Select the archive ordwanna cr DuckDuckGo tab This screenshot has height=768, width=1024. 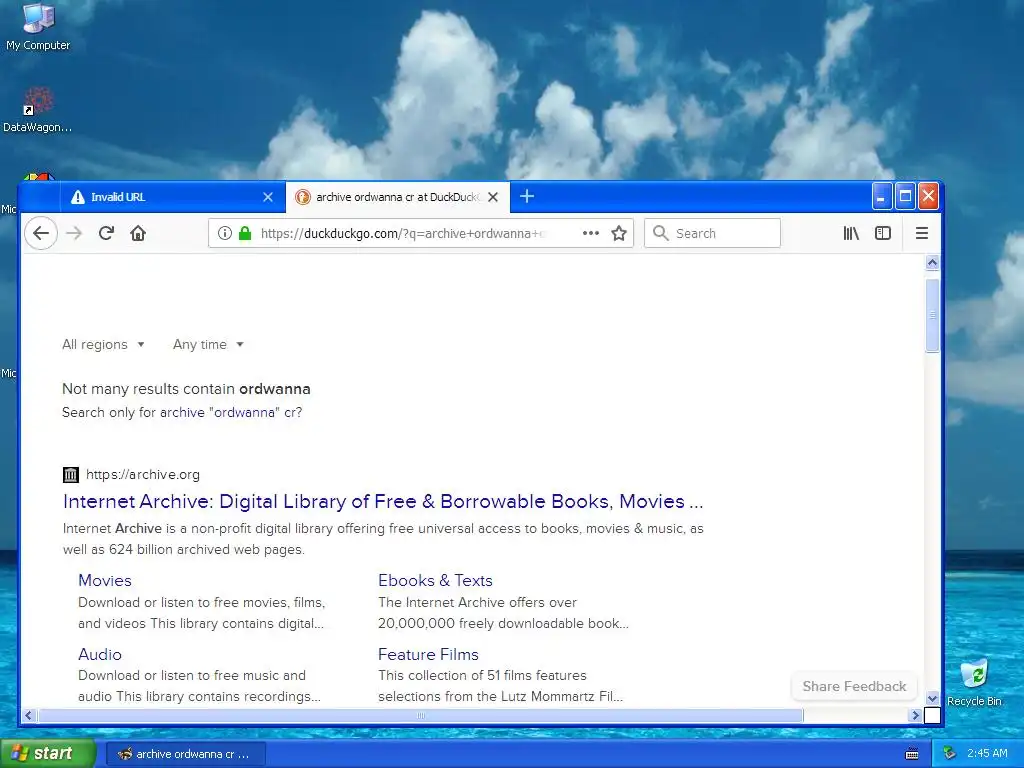(x=397, y=197)
